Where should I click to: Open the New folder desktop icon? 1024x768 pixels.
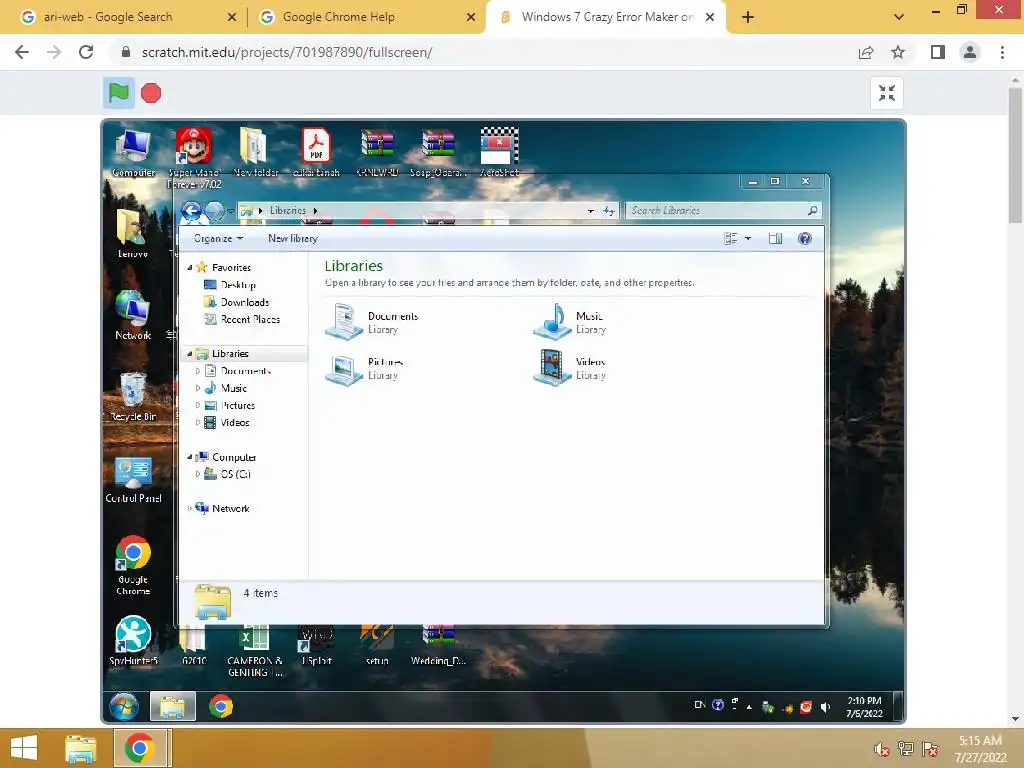pyautogui.click(x=255, y=153)
